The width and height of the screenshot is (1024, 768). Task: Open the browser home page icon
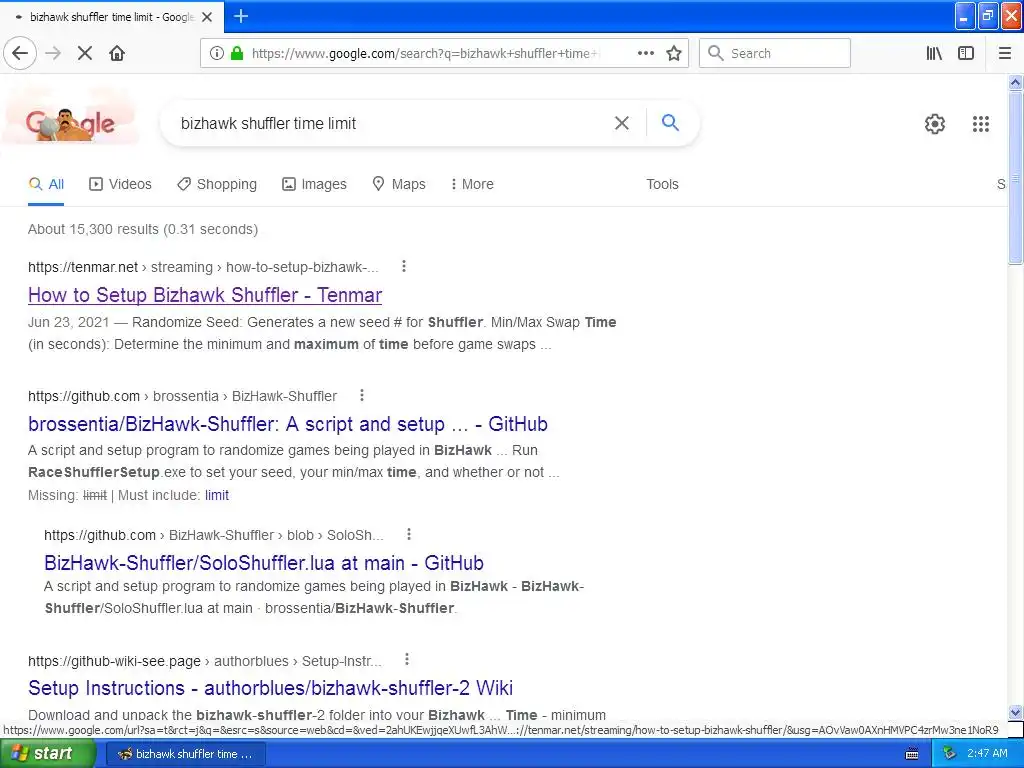117,54
